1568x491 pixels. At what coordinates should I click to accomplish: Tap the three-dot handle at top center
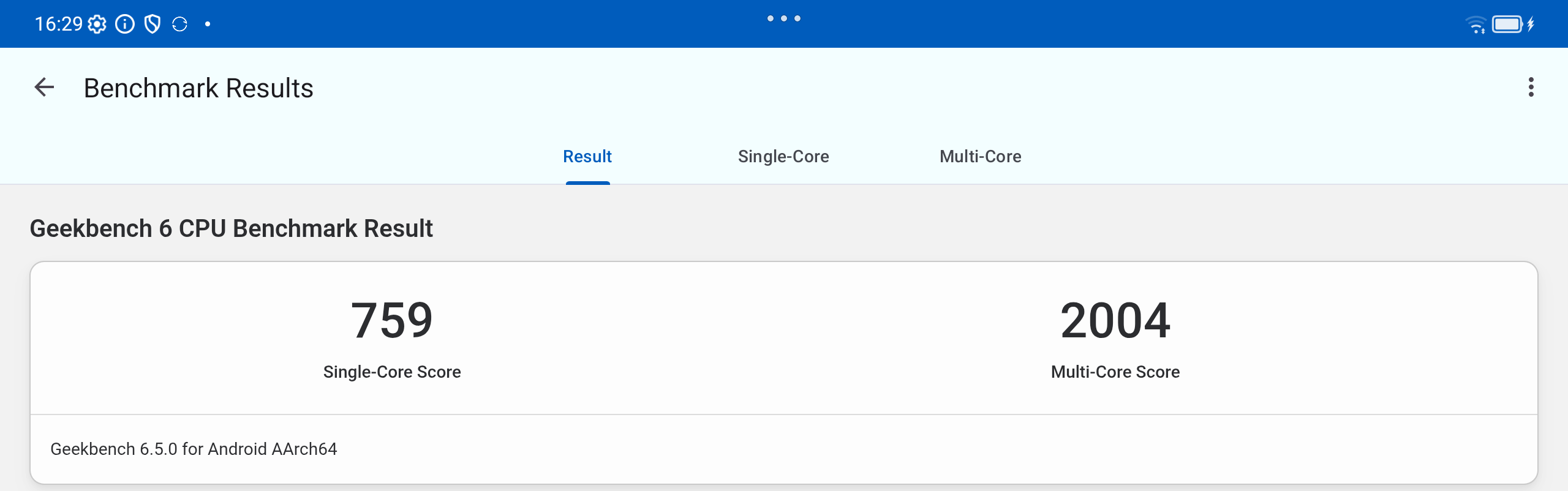[784, 18]
